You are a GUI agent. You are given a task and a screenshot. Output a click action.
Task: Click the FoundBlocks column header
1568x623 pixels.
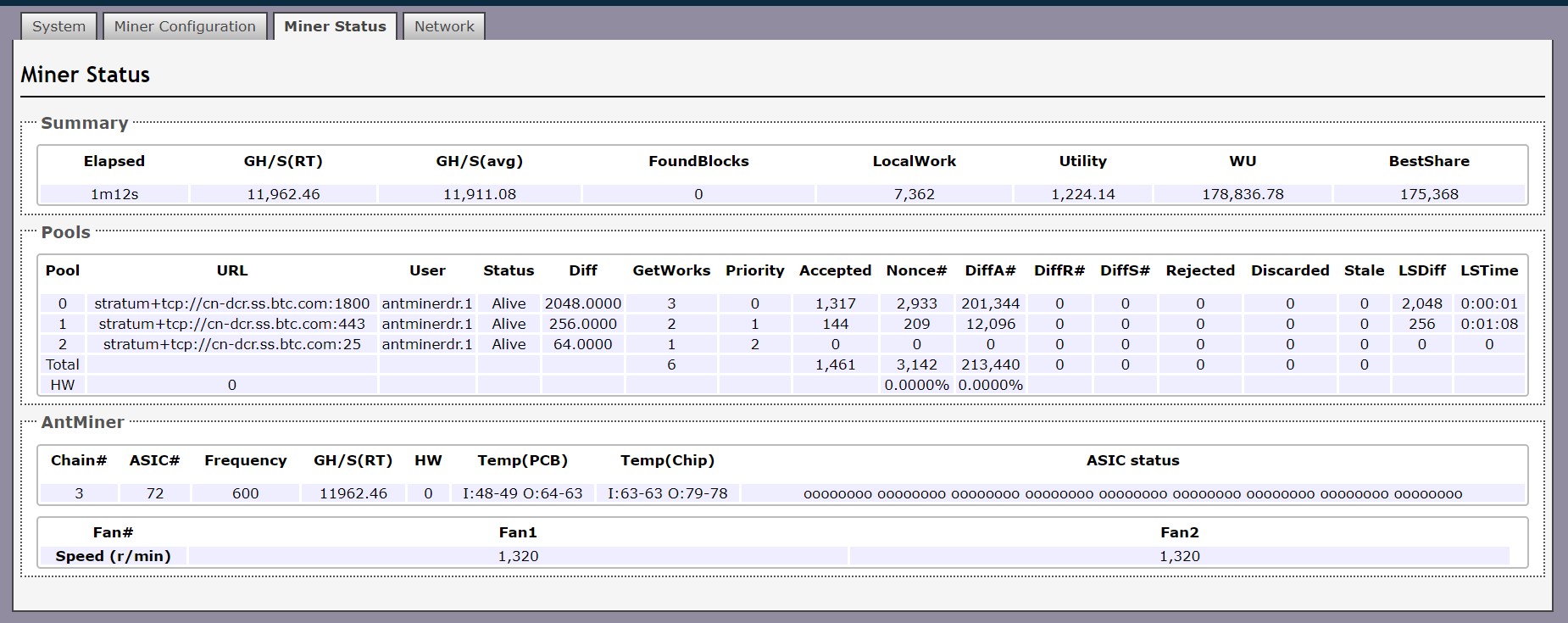pyautogui.click(x=698, y=161)
